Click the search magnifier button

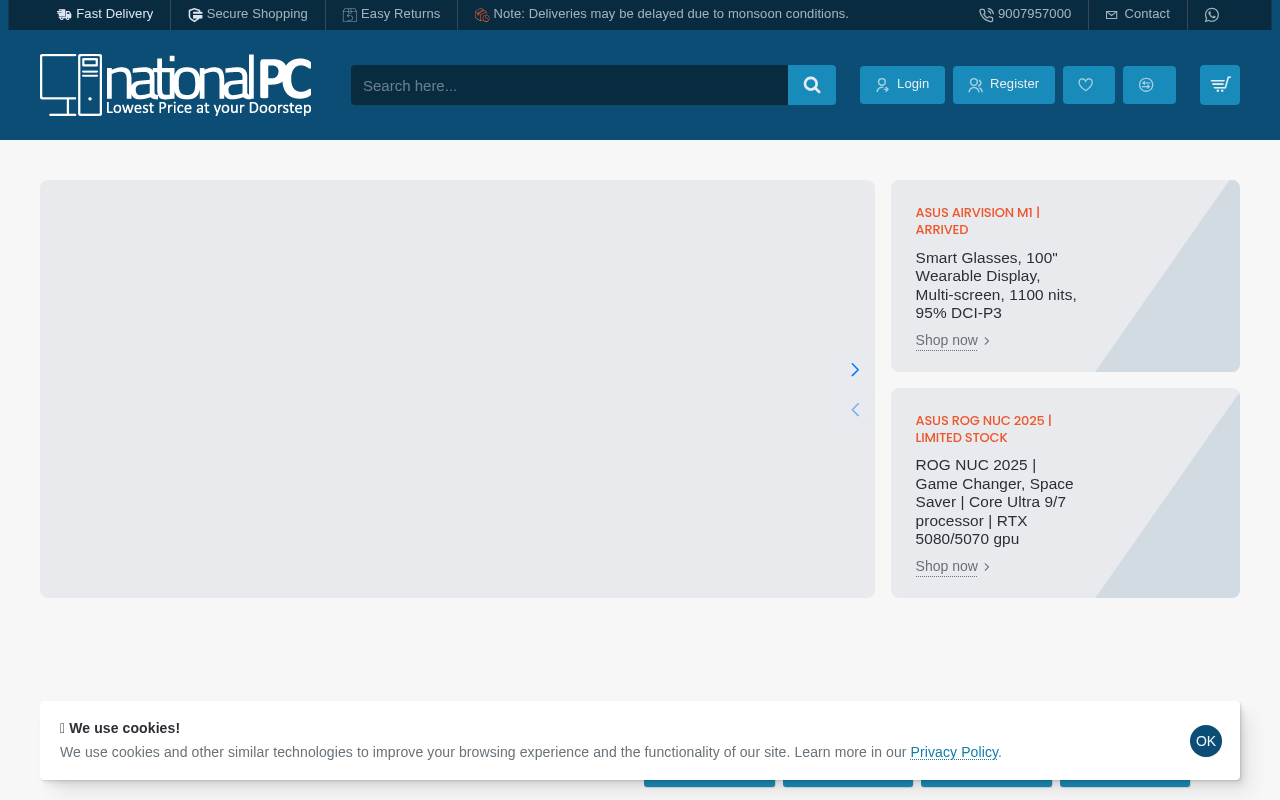(812, 85)
